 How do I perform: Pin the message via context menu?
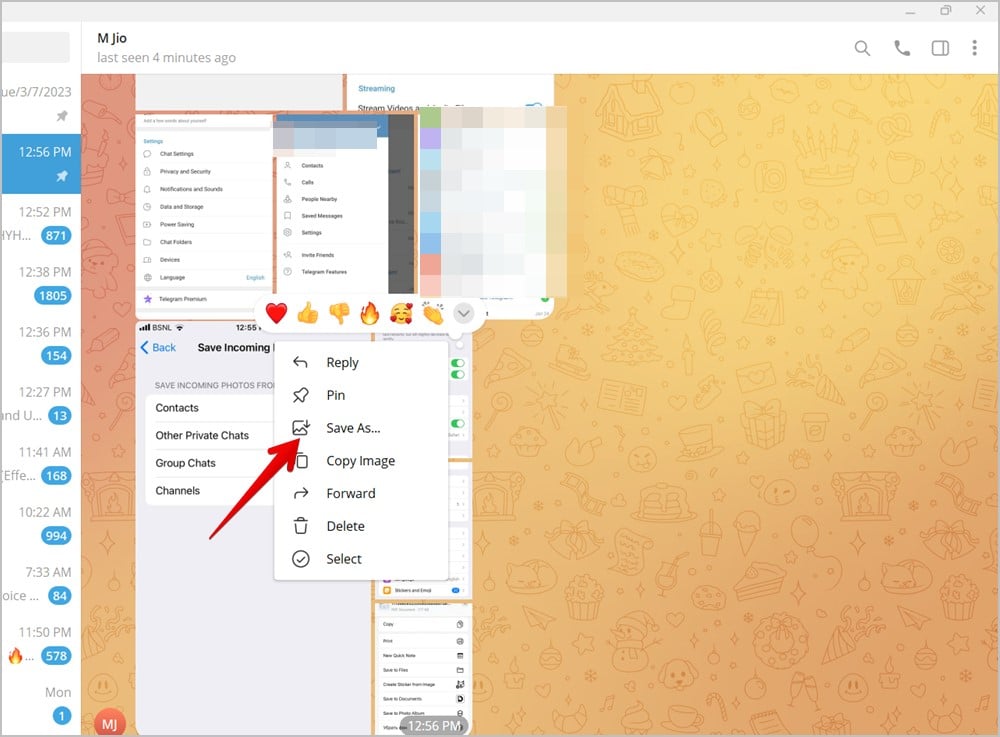(335, 395)
